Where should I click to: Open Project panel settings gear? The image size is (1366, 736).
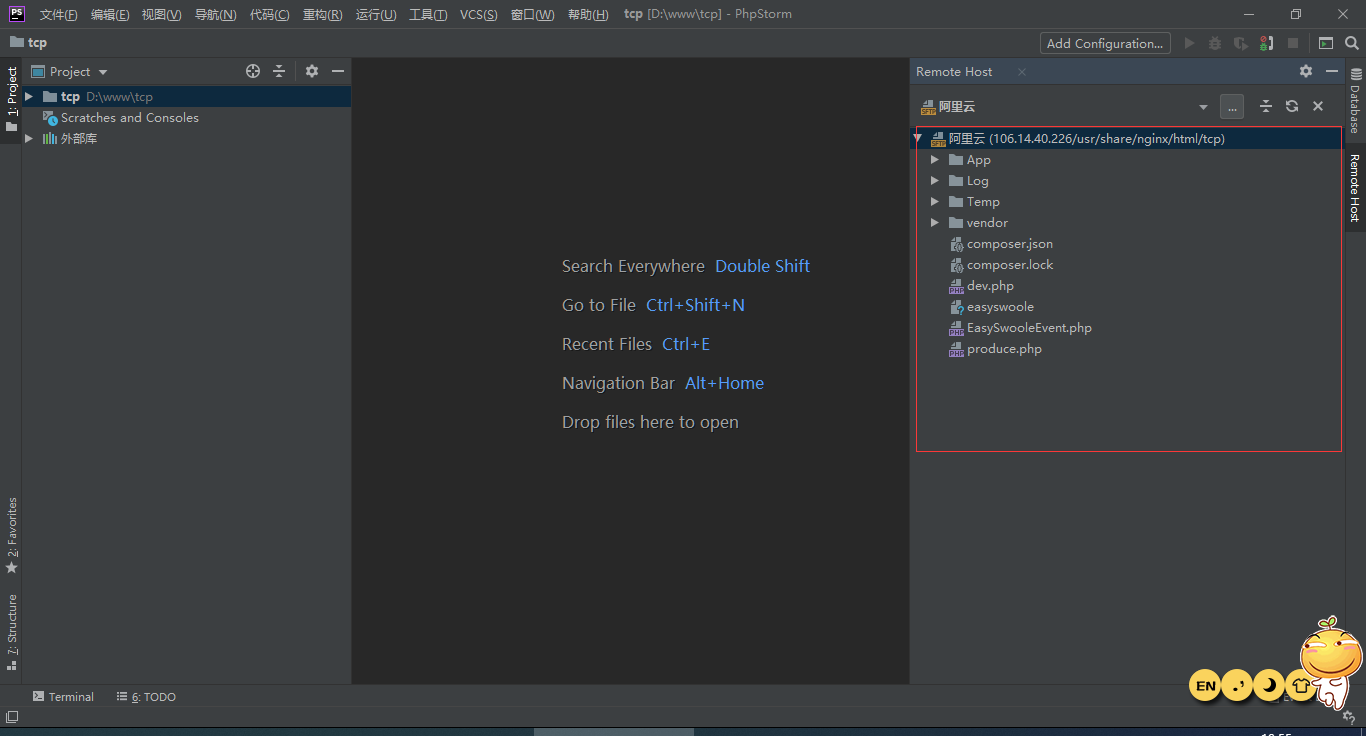312,71
